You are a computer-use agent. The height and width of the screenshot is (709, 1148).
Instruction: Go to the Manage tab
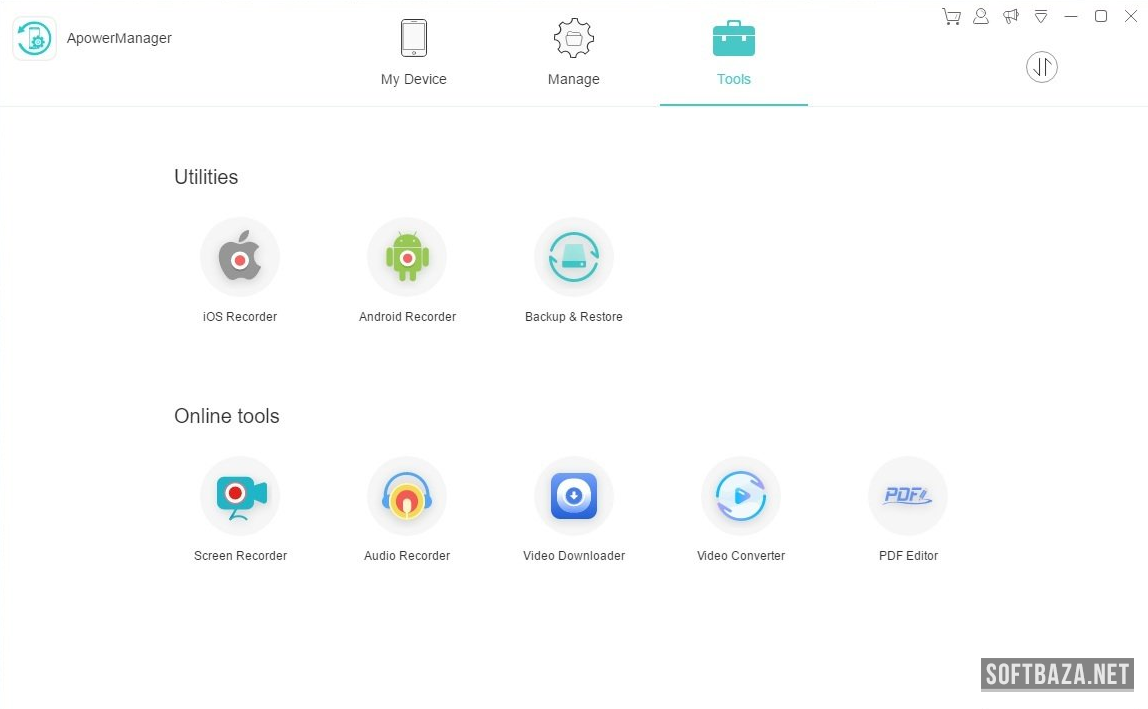point(574,53)
